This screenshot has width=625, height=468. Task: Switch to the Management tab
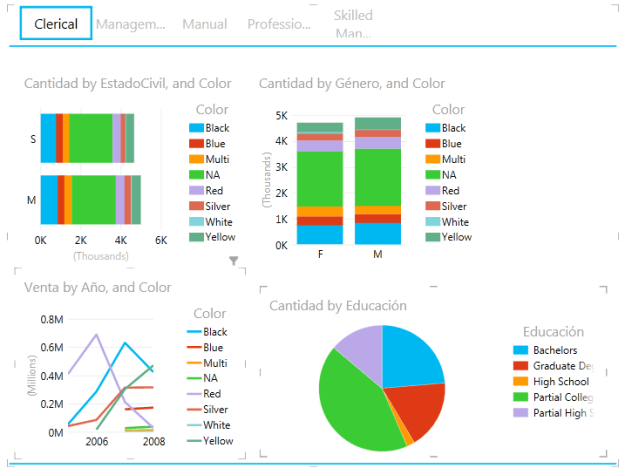click(x=131, y=24)
